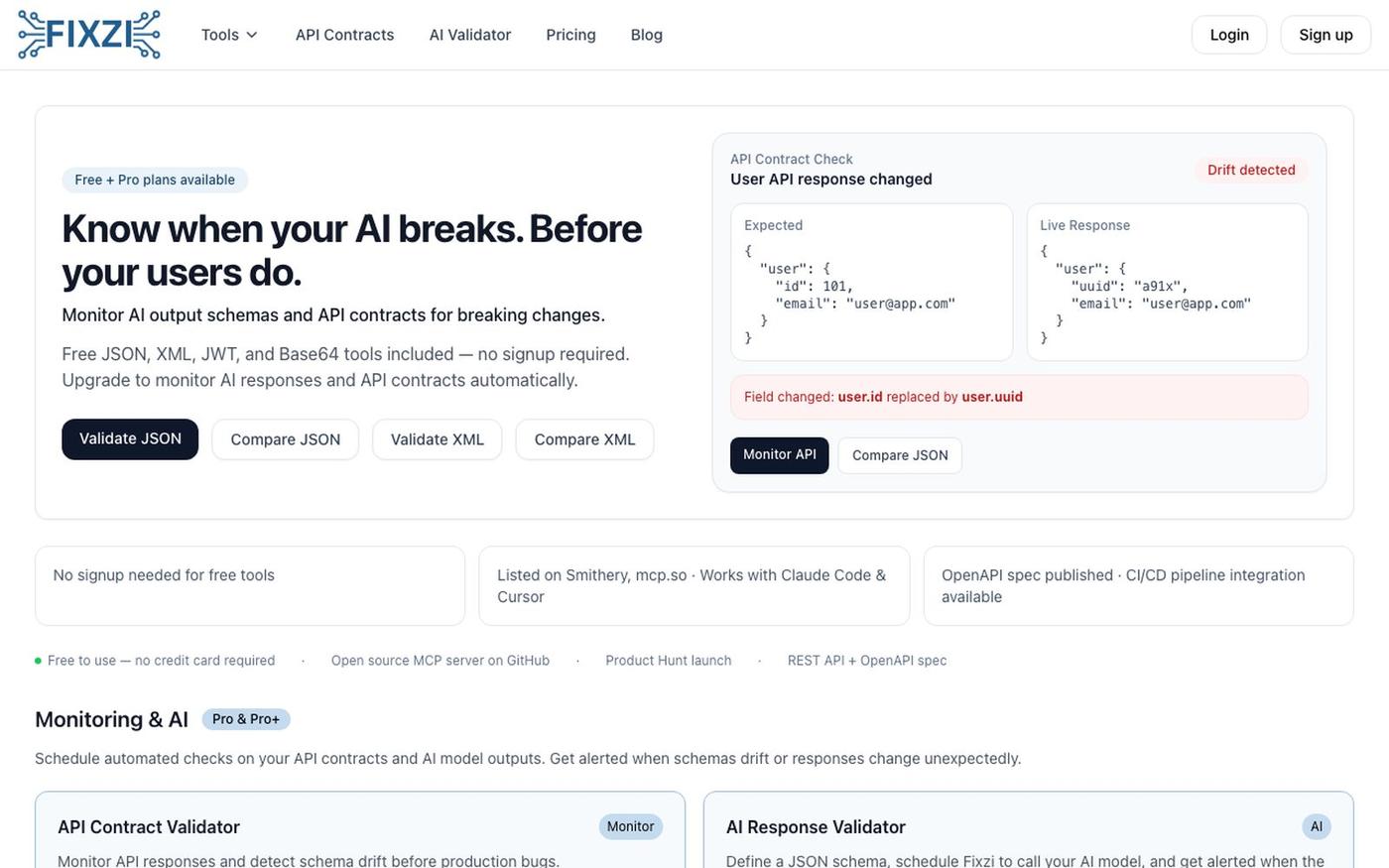The height and width of the screenshot is (868, 1389).
Task: Click the 'Know when your AI breaks' headline
Action: [352, 250]
